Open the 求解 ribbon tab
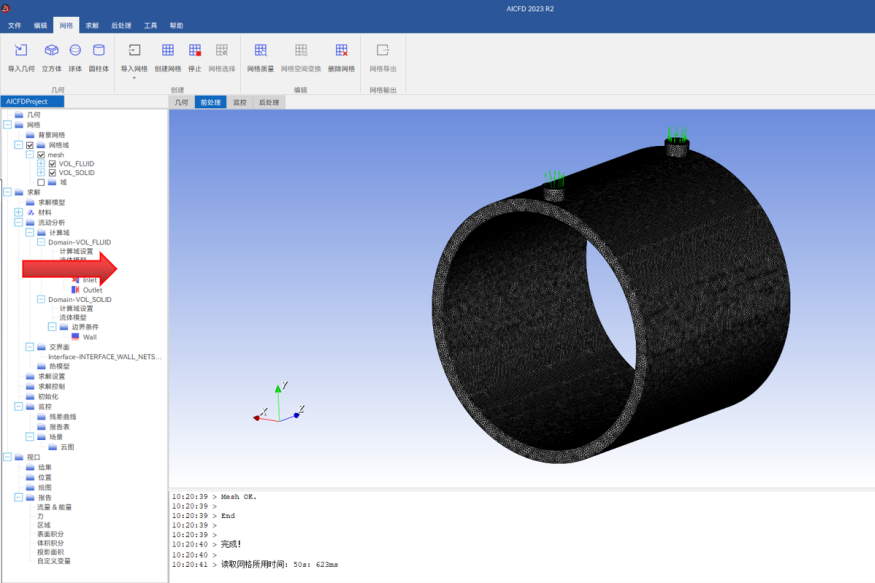Viewport: 875px width, 583px height. (x=92, y=26)
